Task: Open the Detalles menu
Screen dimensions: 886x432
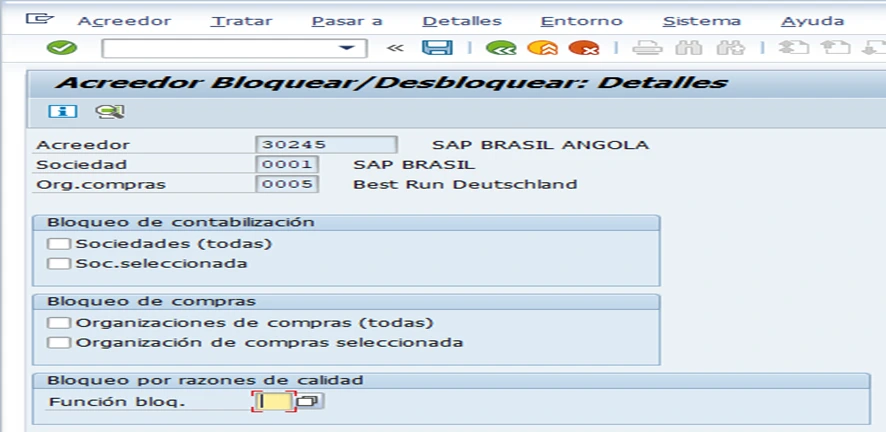Action: (x=462, y=21)
